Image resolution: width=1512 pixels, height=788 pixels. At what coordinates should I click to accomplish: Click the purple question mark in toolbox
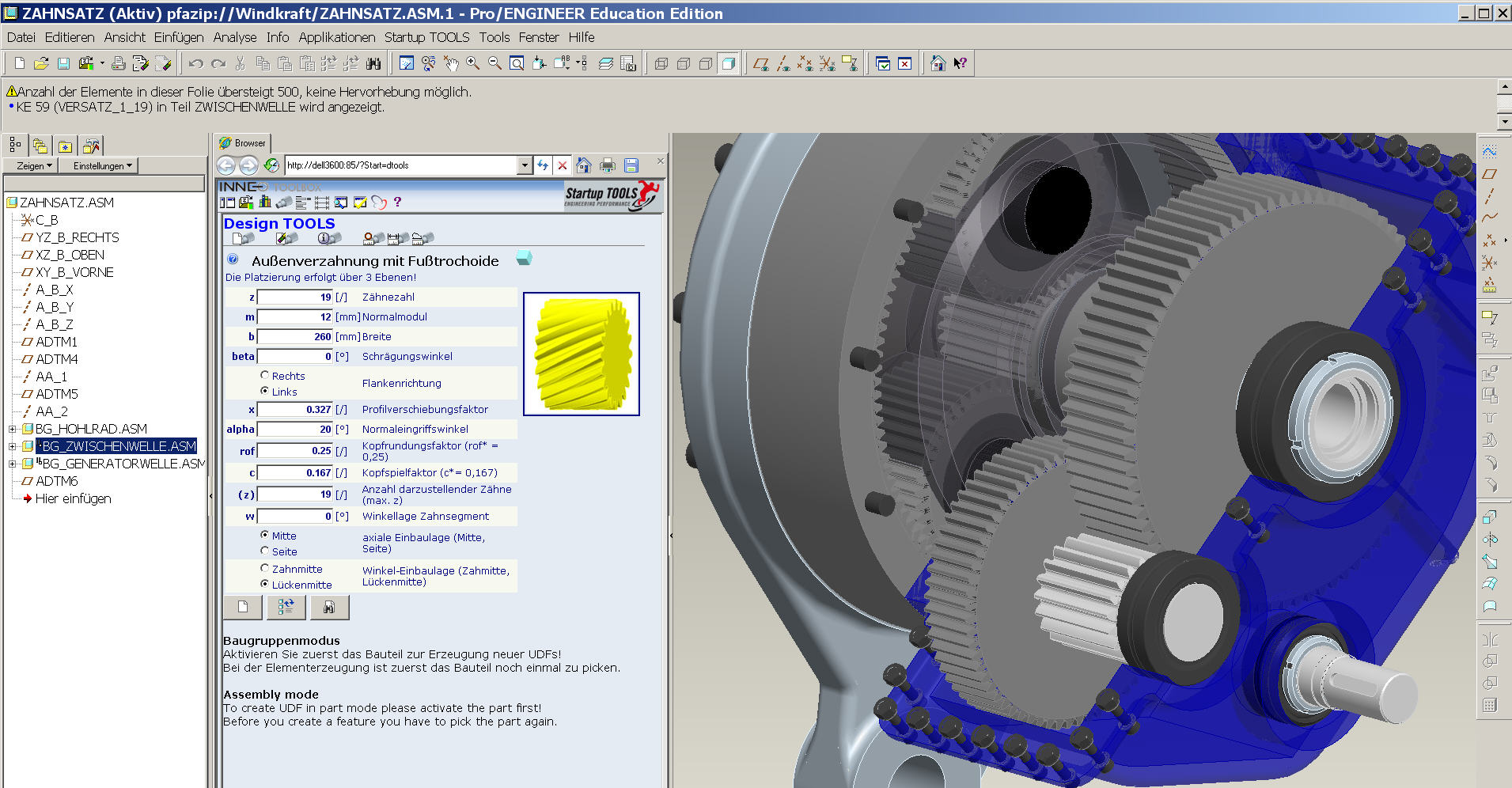click(x=397, y=203)
